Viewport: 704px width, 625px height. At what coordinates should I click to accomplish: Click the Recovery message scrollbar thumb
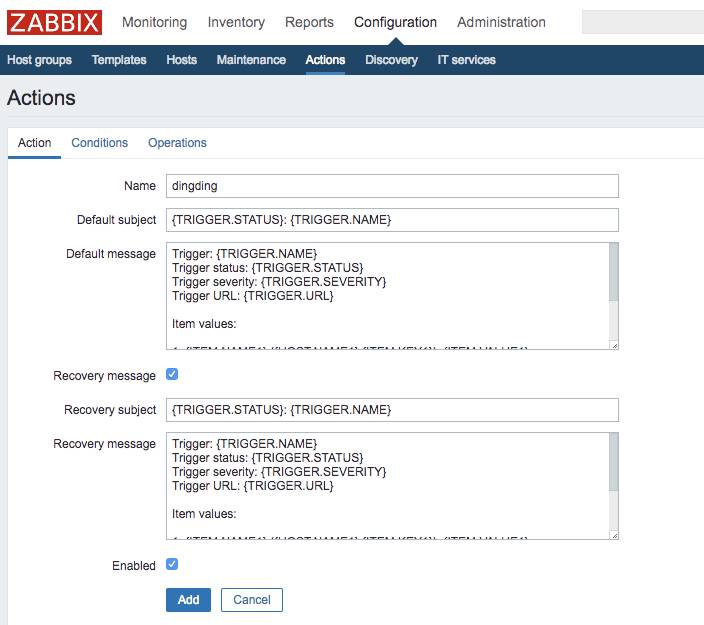[614, 462]
